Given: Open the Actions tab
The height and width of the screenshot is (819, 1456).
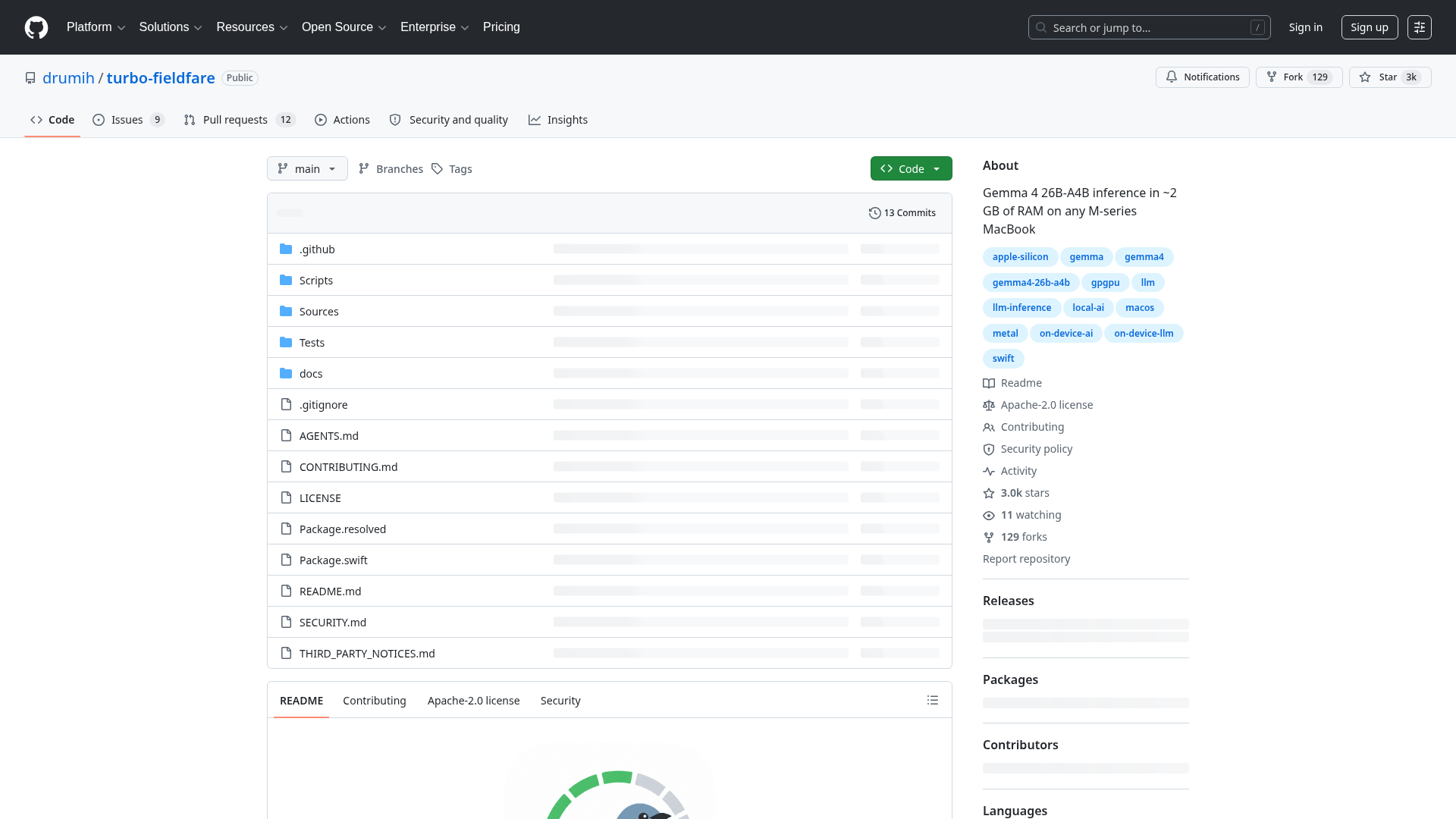Looking at the screenshot, I should coord(342,120).
